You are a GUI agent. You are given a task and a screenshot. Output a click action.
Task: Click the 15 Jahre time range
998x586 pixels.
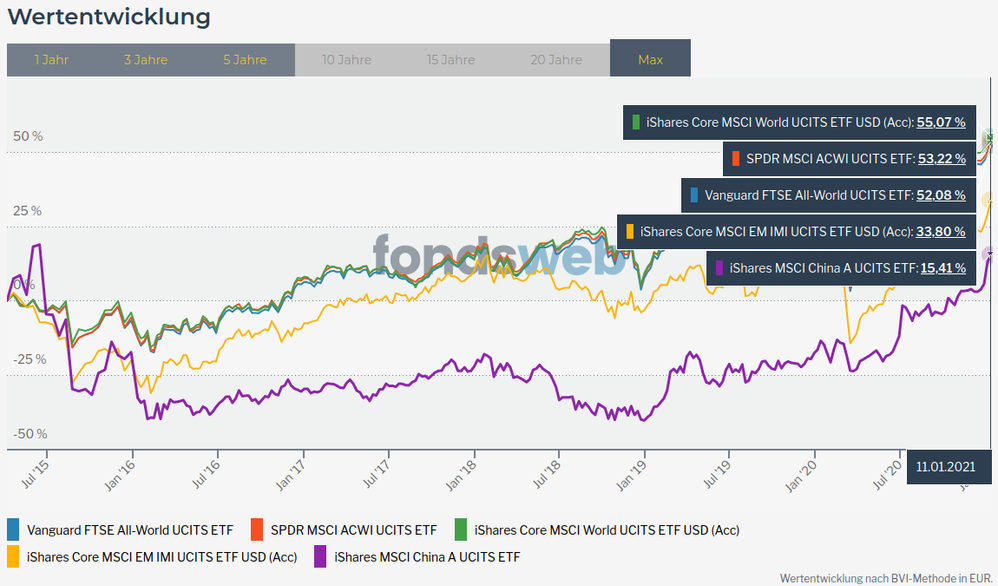451,60
